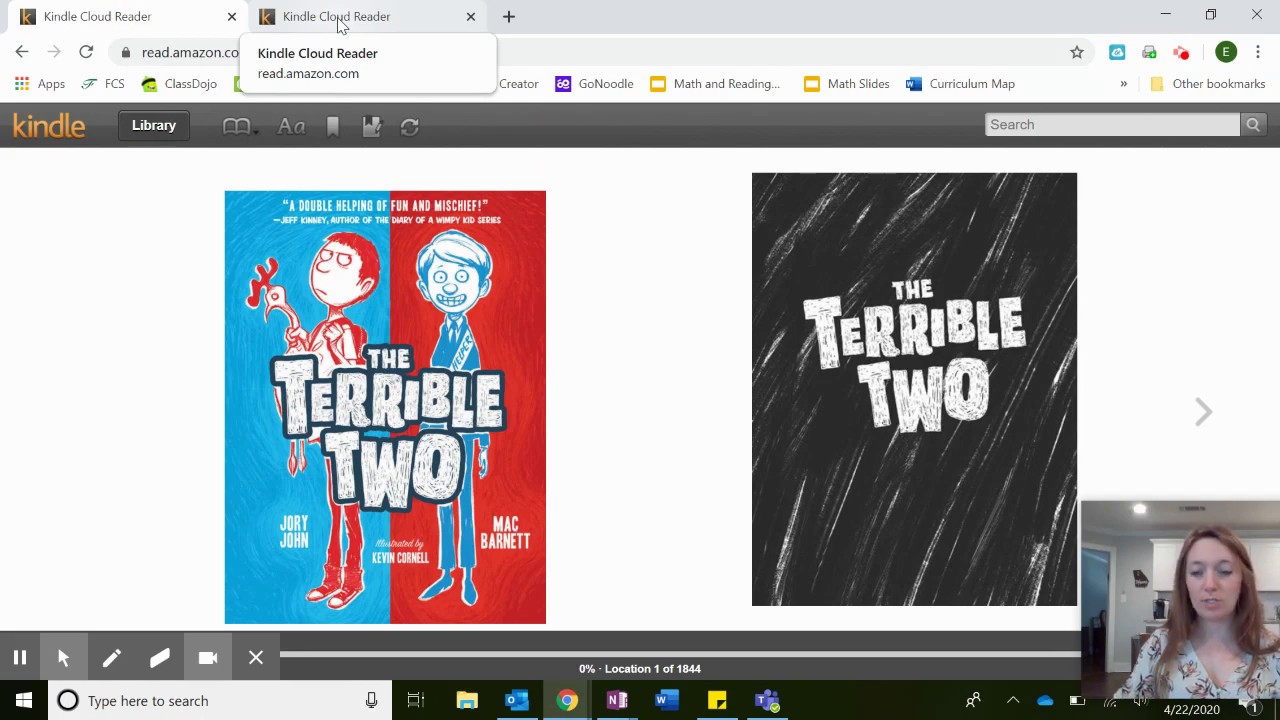Open the Chrome three-dot menu

(1258, 52)
